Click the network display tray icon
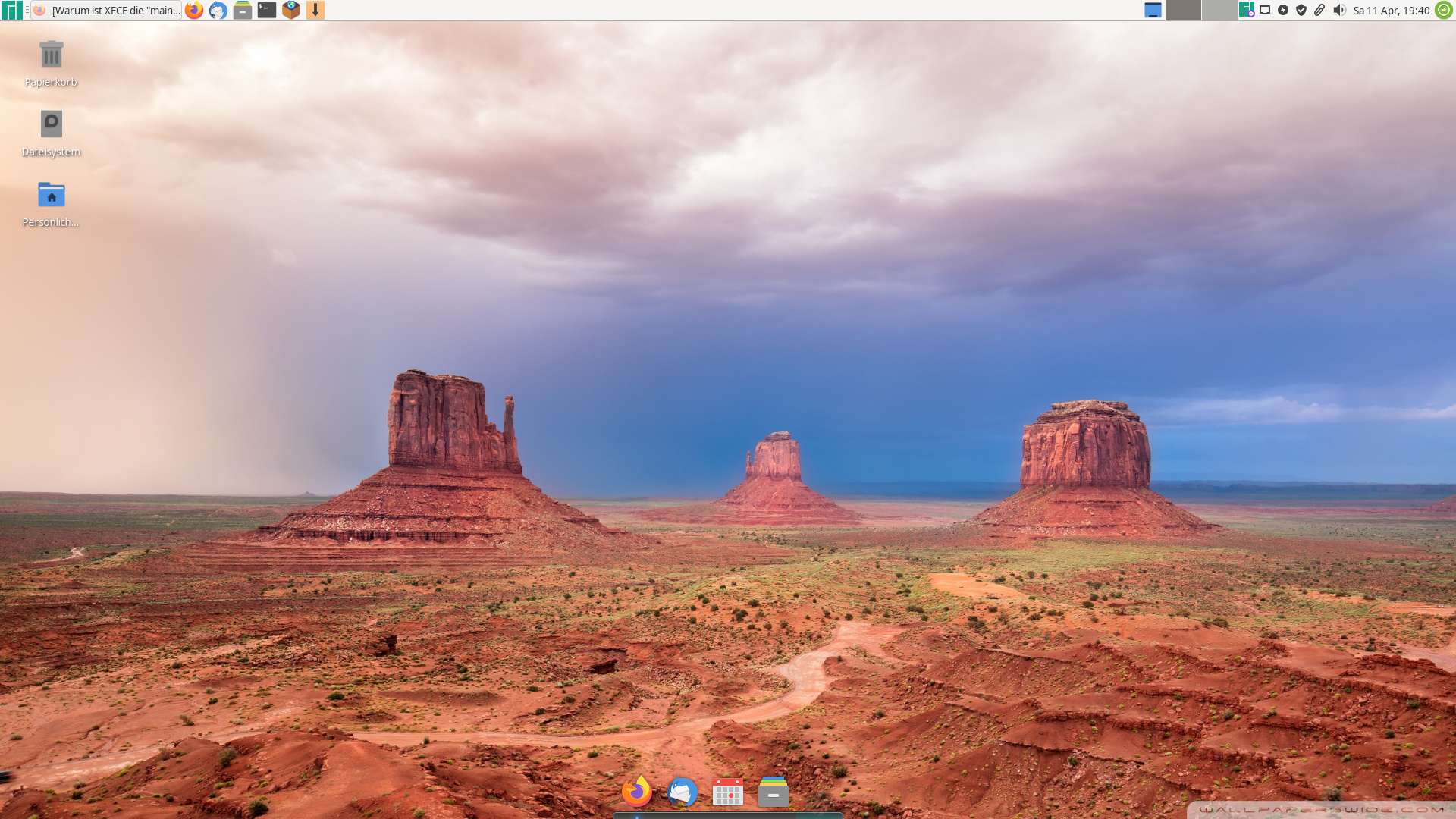 (1265, 11)
